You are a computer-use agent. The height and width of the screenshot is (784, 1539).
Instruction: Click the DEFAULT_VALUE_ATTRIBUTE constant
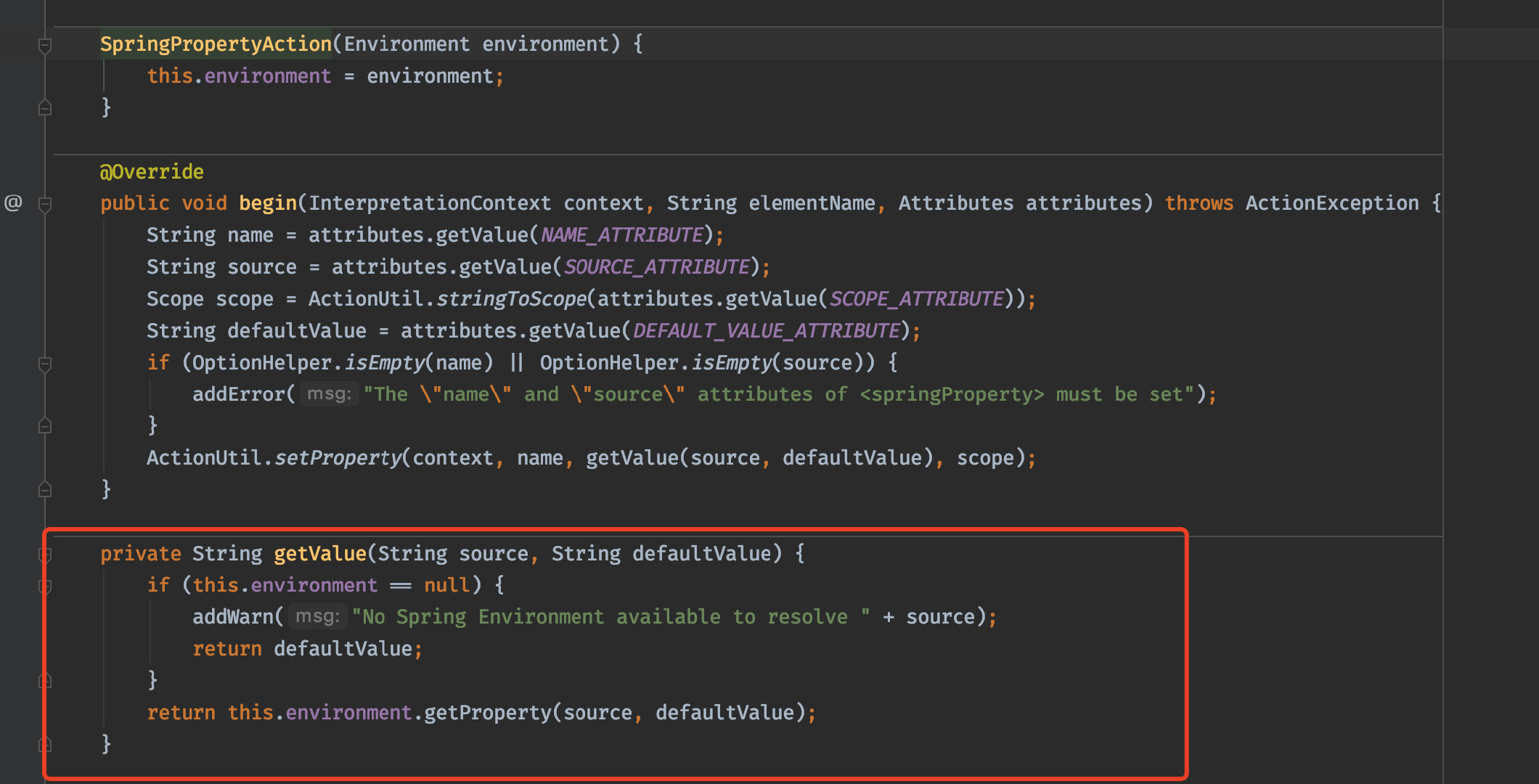767,331
